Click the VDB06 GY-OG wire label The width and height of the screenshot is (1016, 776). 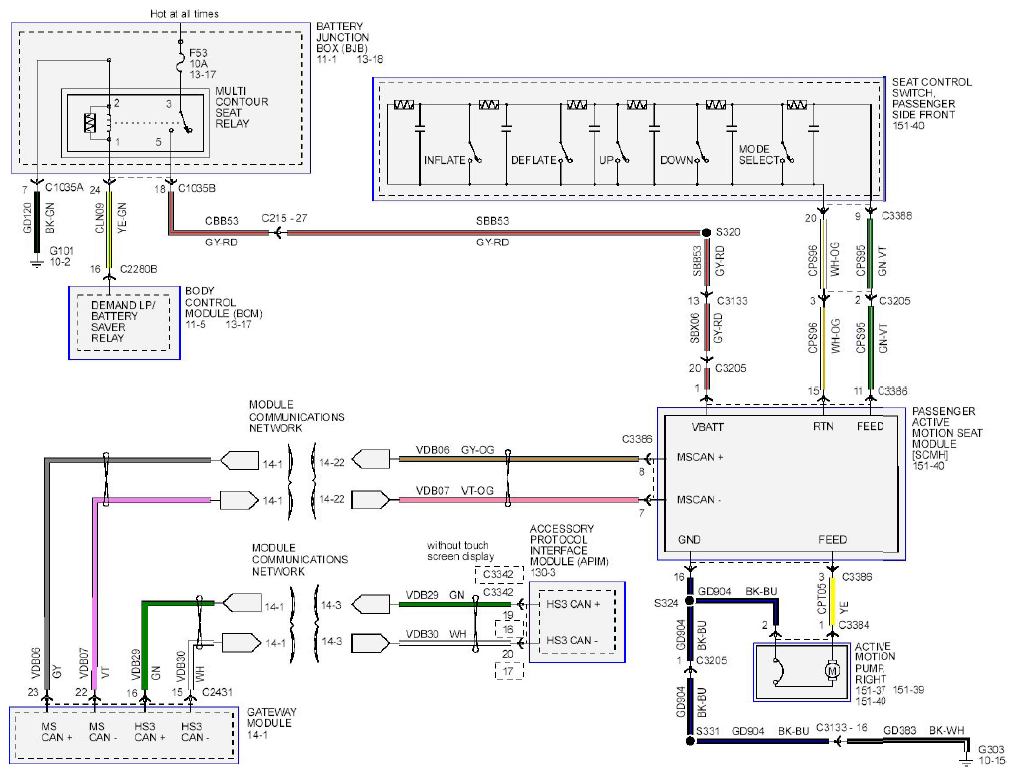point(455,450)
